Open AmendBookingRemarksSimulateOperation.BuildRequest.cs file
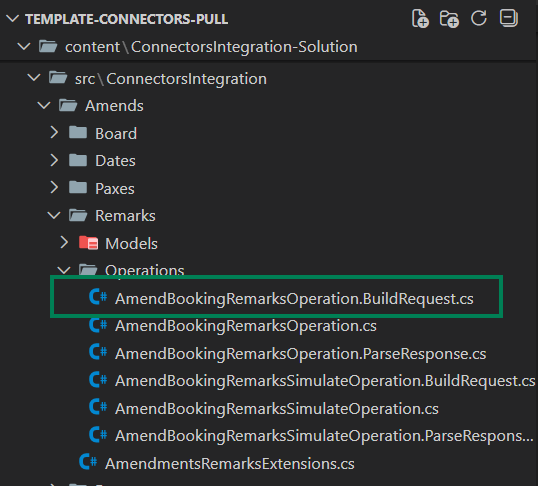 click(x=325, y=381)
